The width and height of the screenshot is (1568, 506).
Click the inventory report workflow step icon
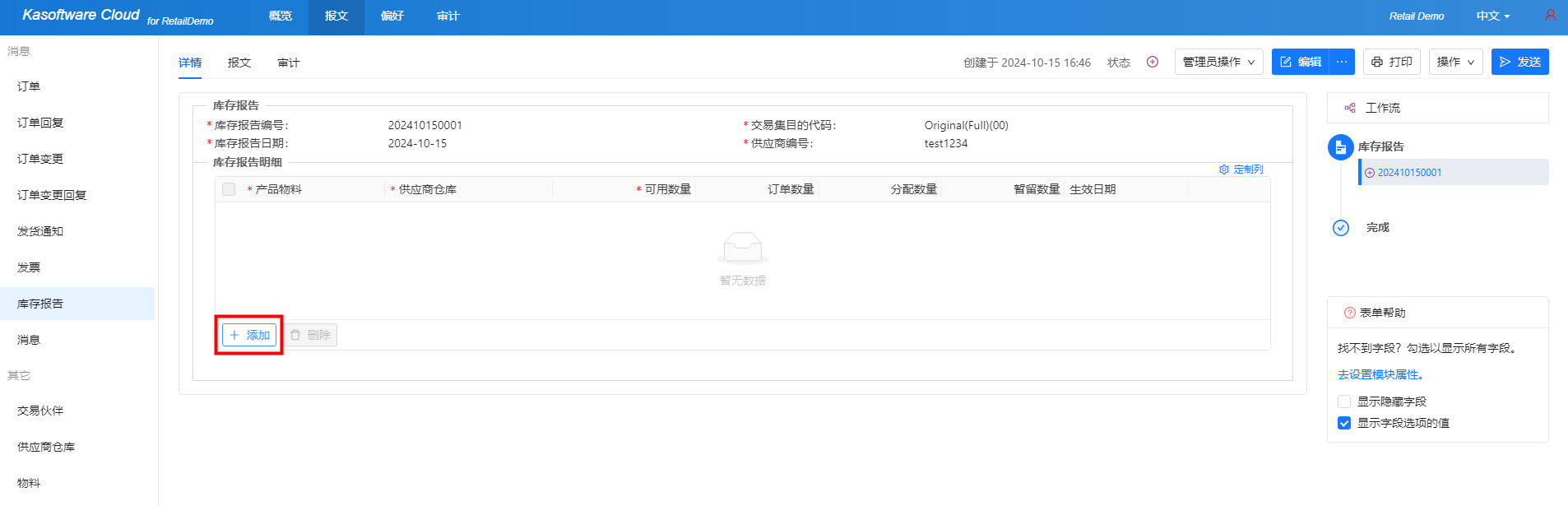(1340, 147)
